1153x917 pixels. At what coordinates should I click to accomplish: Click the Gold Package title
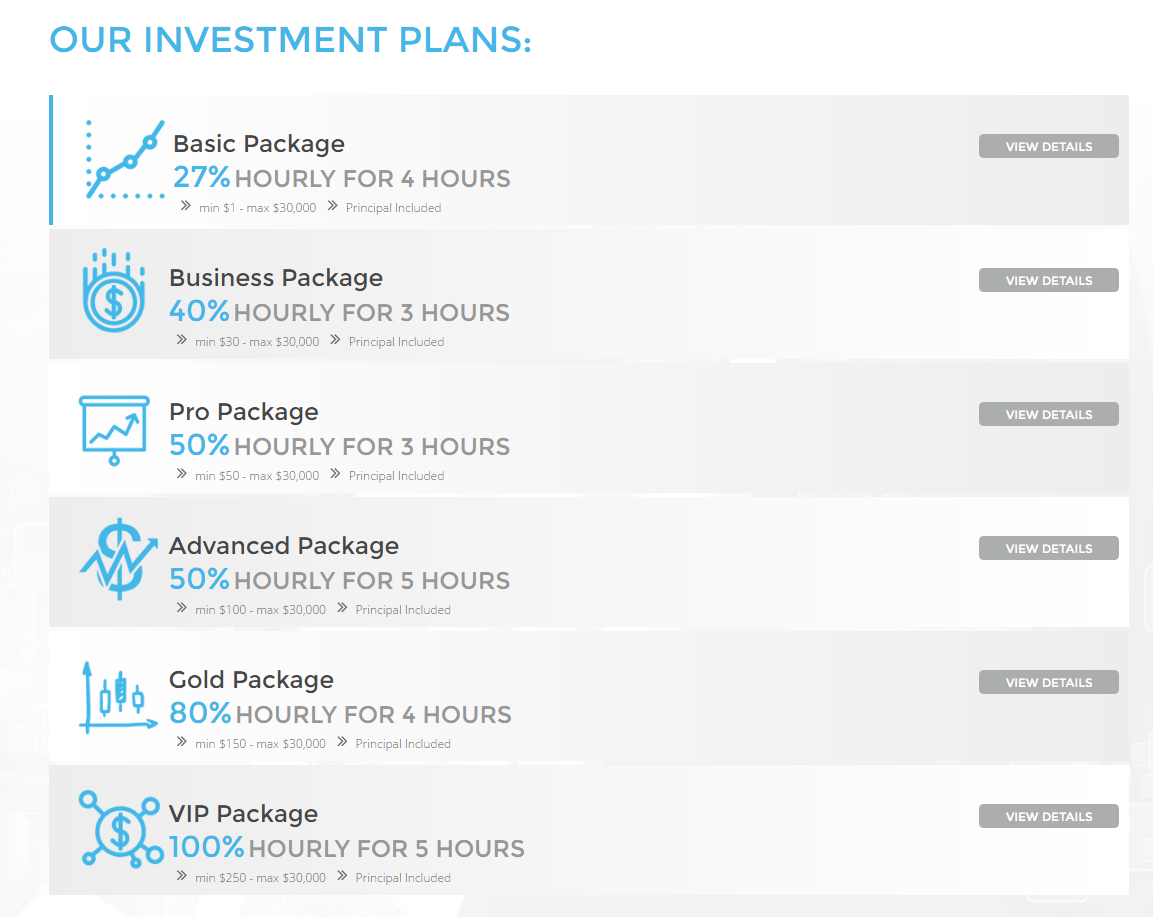point(251,680)
